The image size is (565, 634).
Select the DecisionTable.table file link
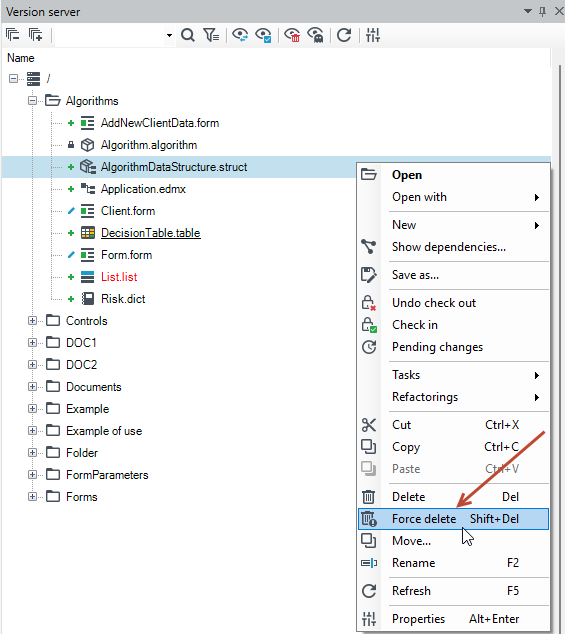[150, 233]
